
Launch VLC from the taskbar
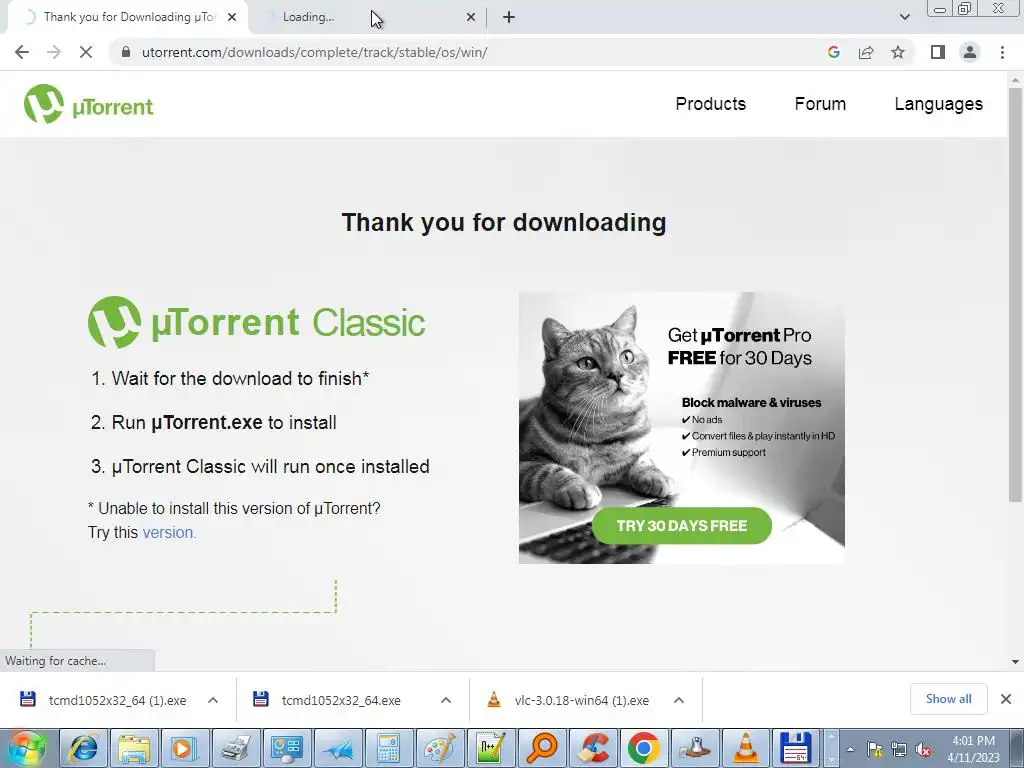pos(746,748)
